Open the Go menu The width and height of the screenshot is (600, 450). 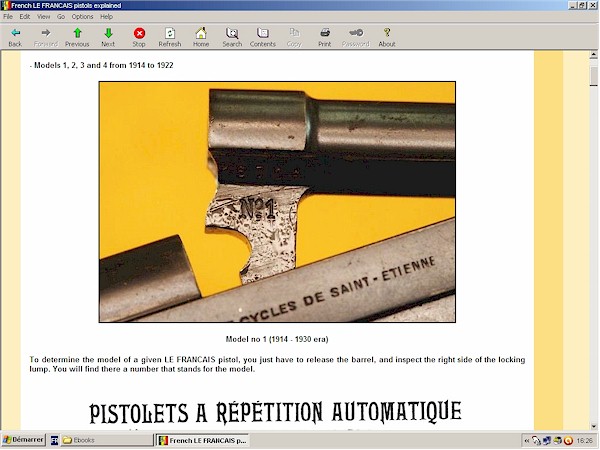[61, 16]
